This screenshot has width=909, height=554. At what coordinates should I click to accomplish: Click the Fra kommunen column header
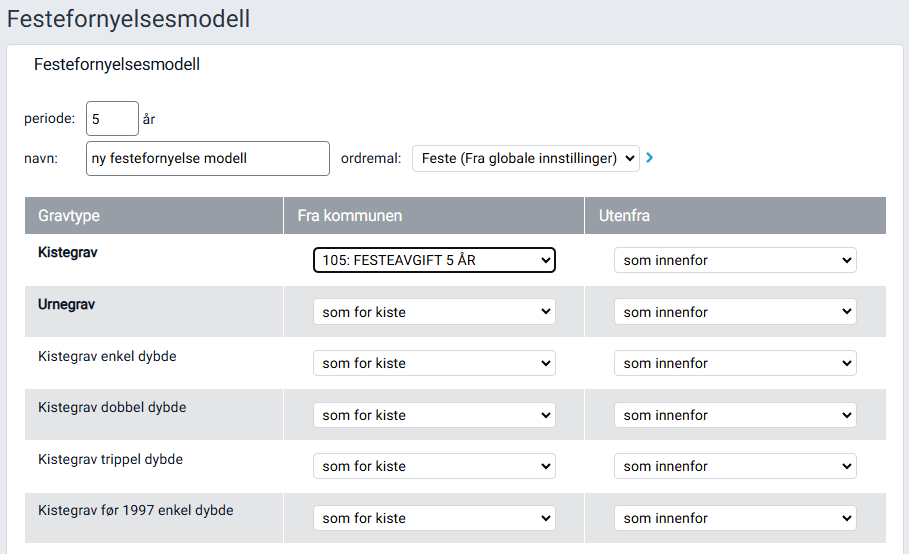350,216
